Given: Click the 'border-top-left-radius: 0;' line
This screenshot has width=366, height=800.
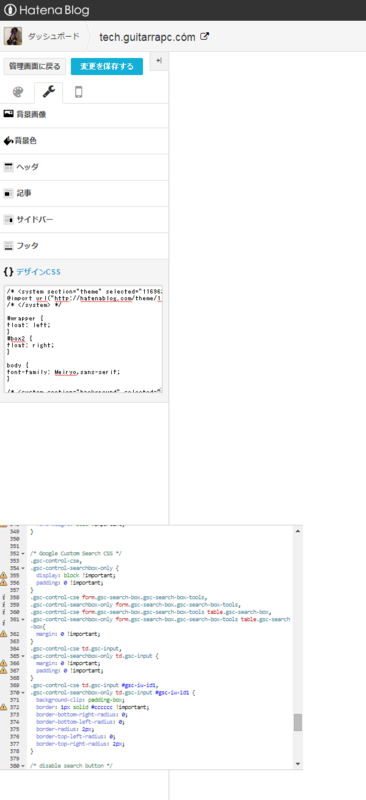Looking at the screenshot, I should (x=75, y=737).
